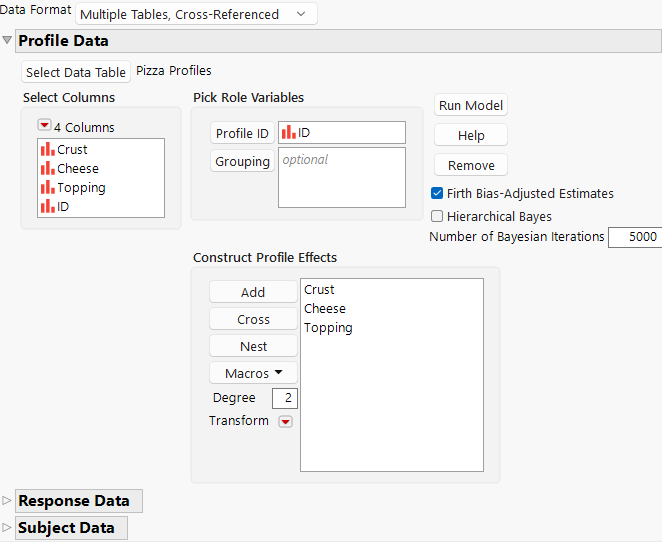This screenshot has width=662, height=542.
Task: Expand the Response Data section
Action: pyautogui.click(x=8, y=501)
